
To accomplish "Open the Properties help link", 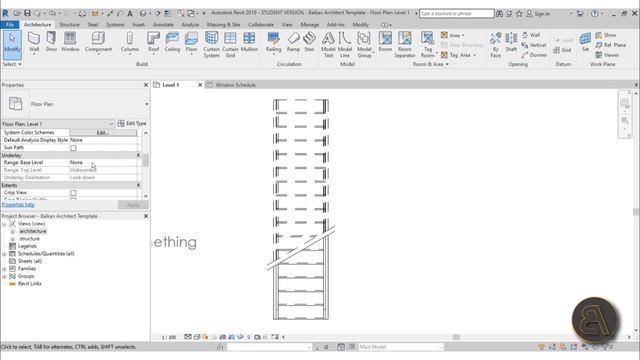I will 18,204.
